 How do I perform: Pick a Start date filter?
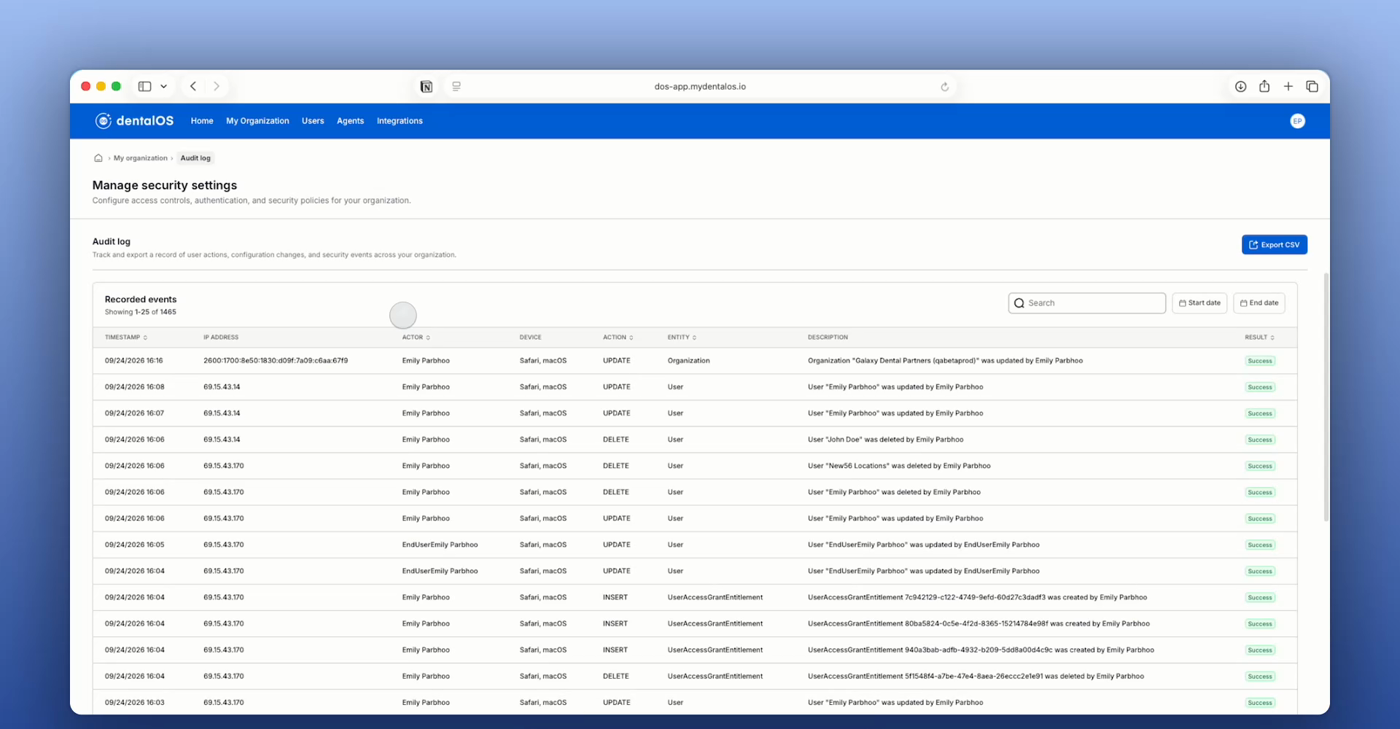click(1199, 303)
